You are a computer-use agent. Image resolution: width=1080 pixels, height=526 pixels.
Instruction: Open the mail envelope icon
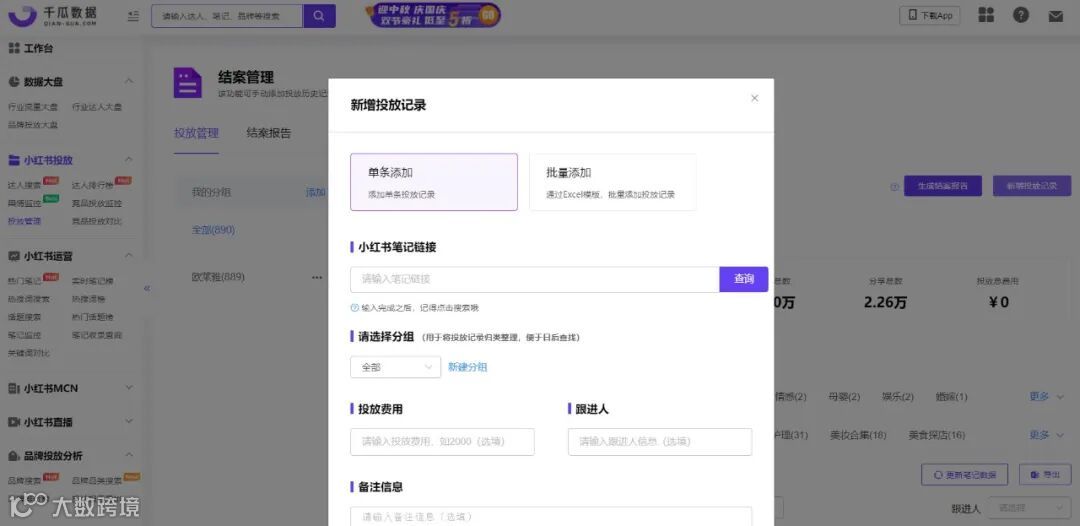point(1056,16)
